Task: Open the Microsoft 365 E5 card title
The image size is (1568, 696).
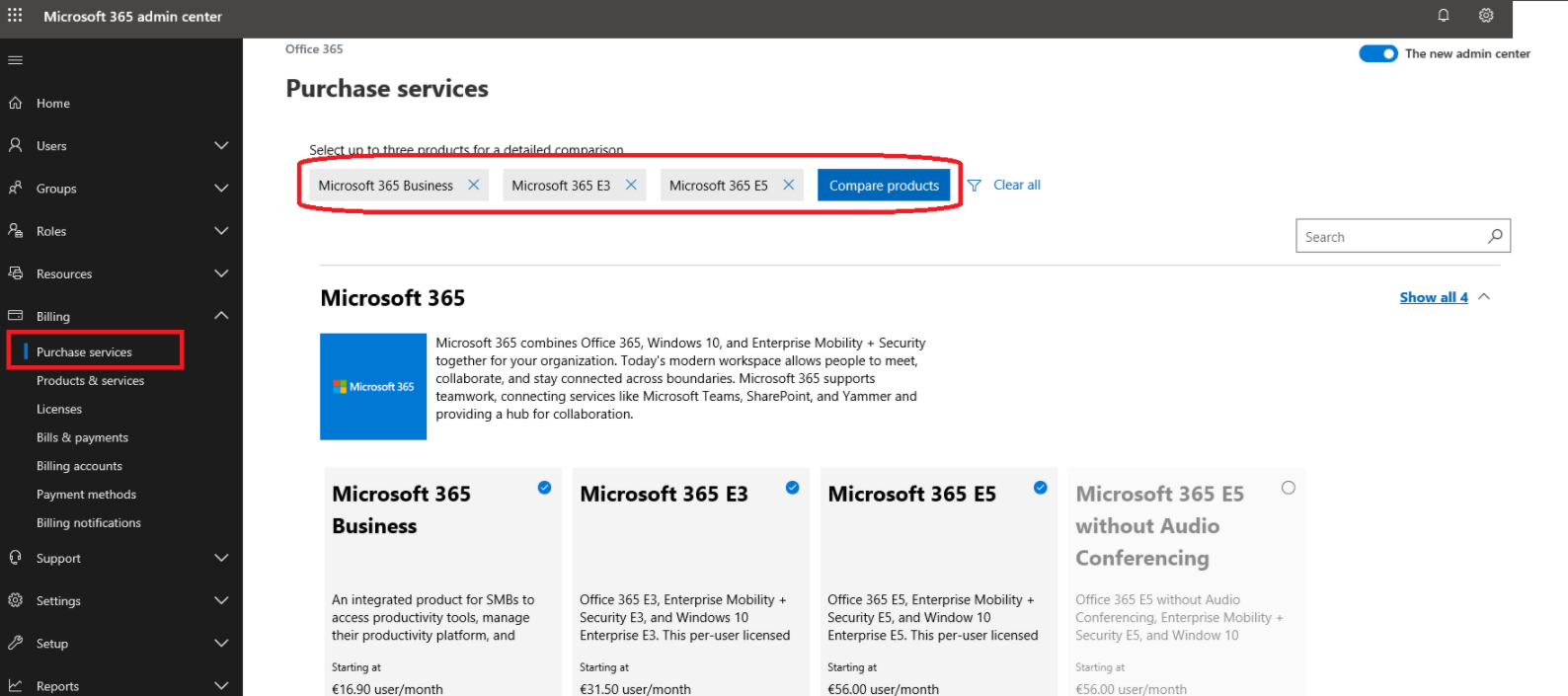Action: pos(911,494)
